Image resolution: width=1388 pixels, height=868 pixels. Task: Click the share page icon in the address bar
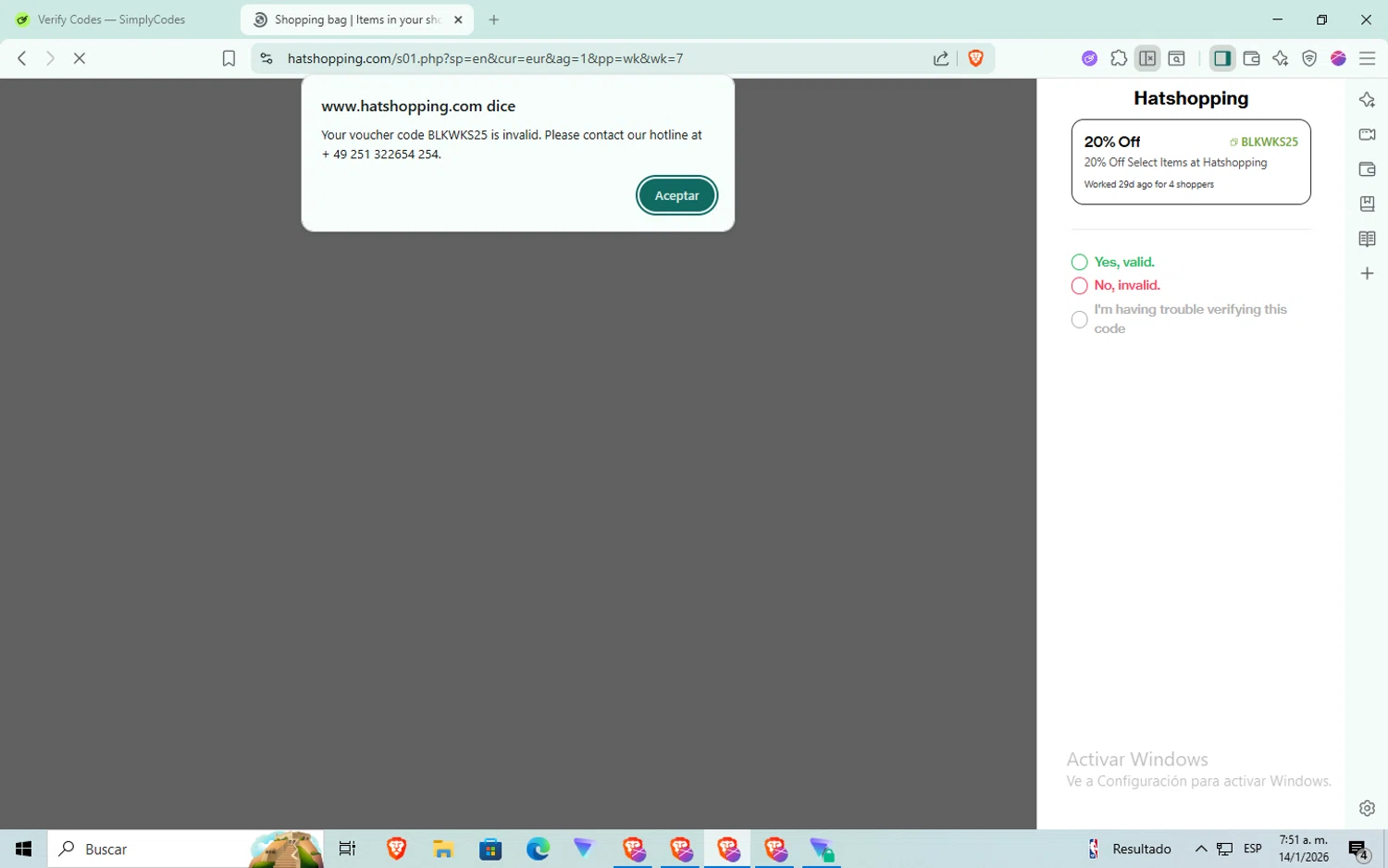pyautogui.click(x=941, y=58)
